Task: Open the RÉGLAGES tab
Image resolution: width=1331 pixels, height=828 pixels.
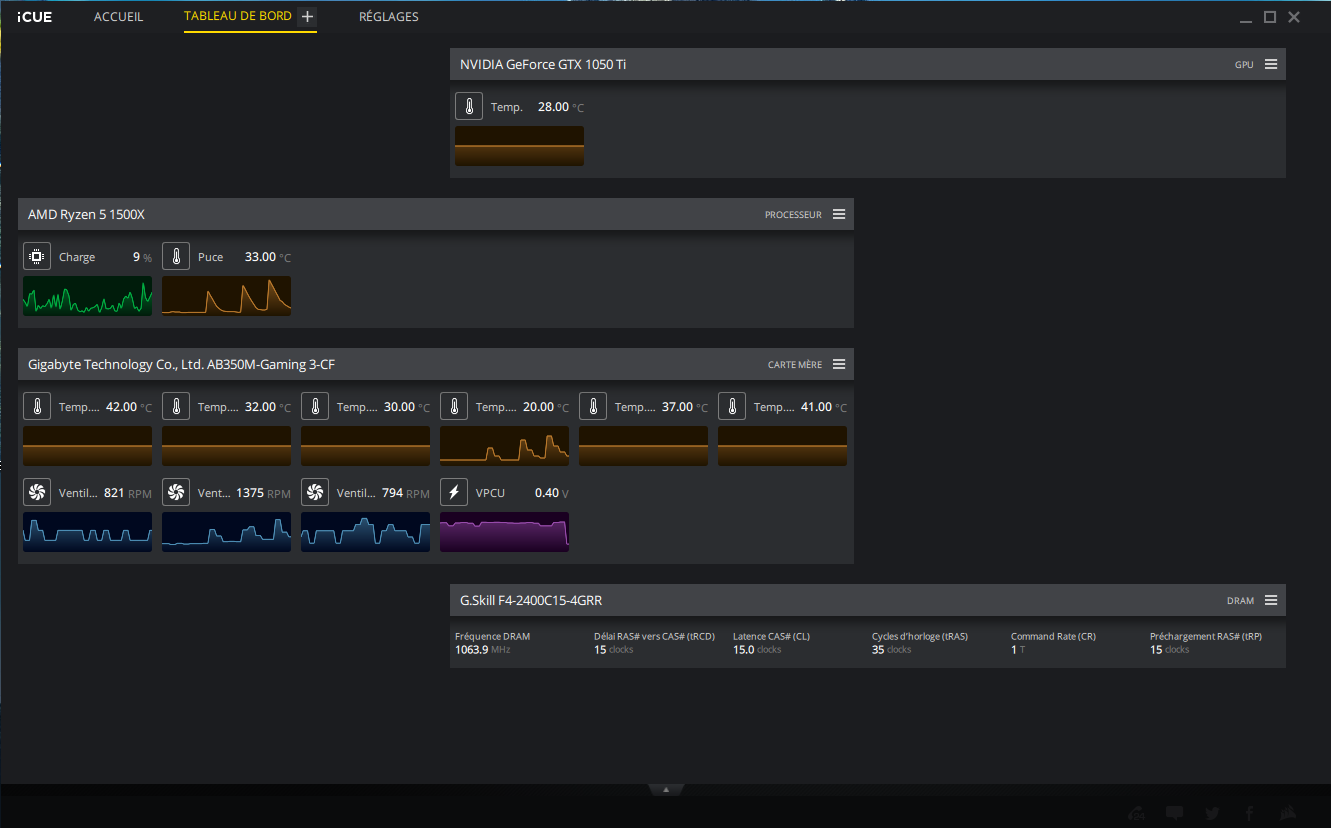Action: click(389, 17)
